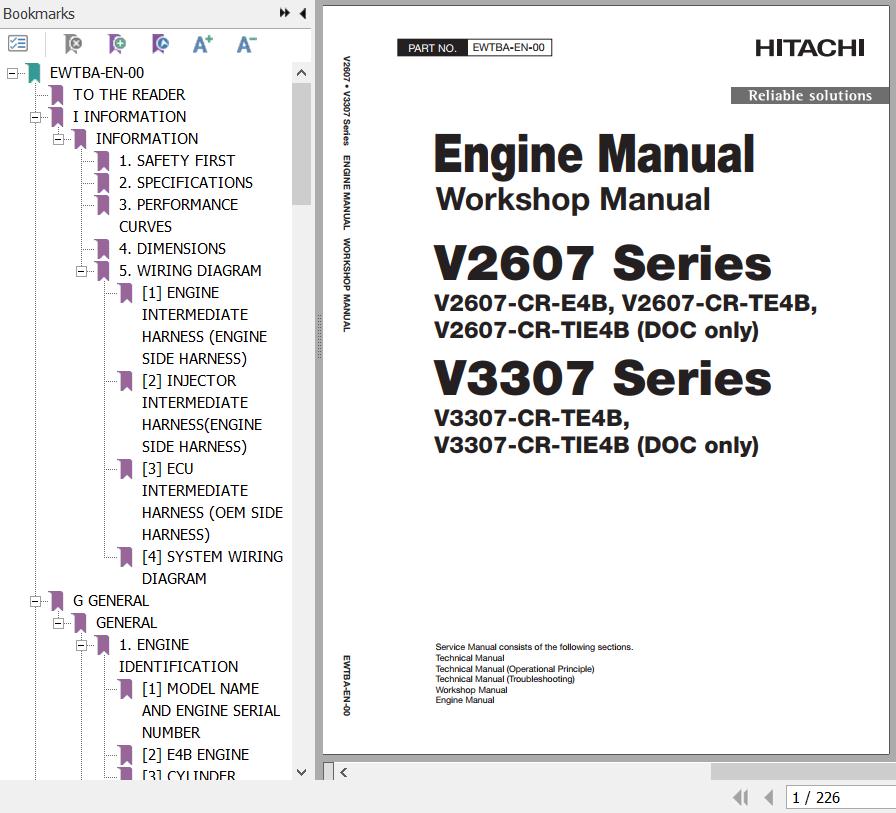The height and width of the screenshot is (813, 896).
Task: Open the 1. ENGINE IDENTIFICATION bookmark
Action: pyautogui.click(x=178, y=656)
